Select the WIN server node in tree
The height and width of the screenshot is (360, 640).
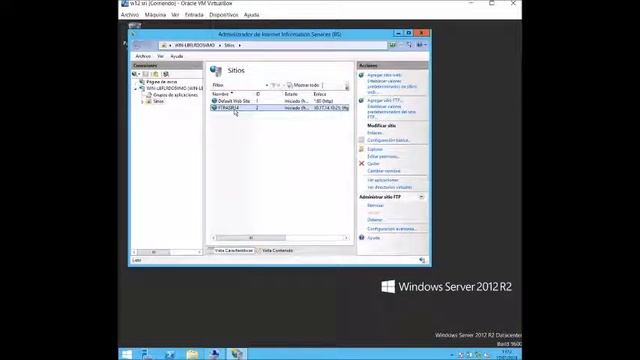pyautogui.click(x=174, y=88)
